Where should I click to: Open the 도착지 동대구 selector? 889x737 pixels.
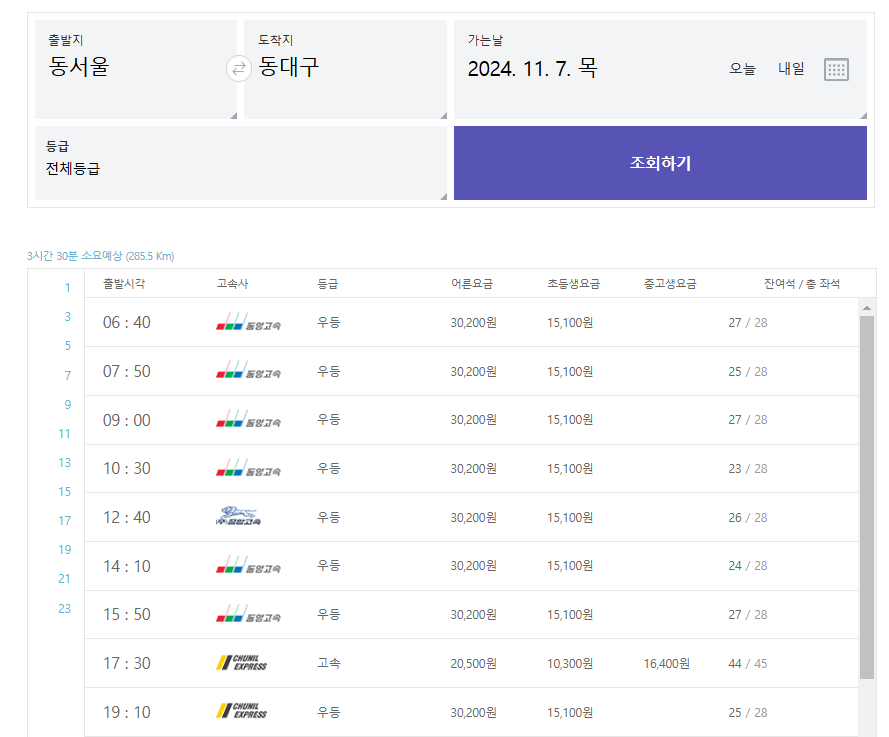345,69
